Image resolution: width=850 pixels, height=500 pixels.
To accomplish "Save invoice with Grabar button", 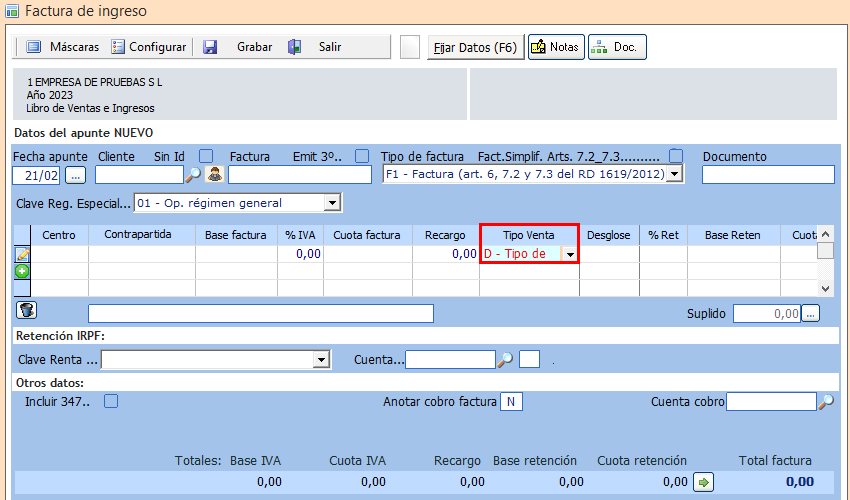I will point(238,47).
